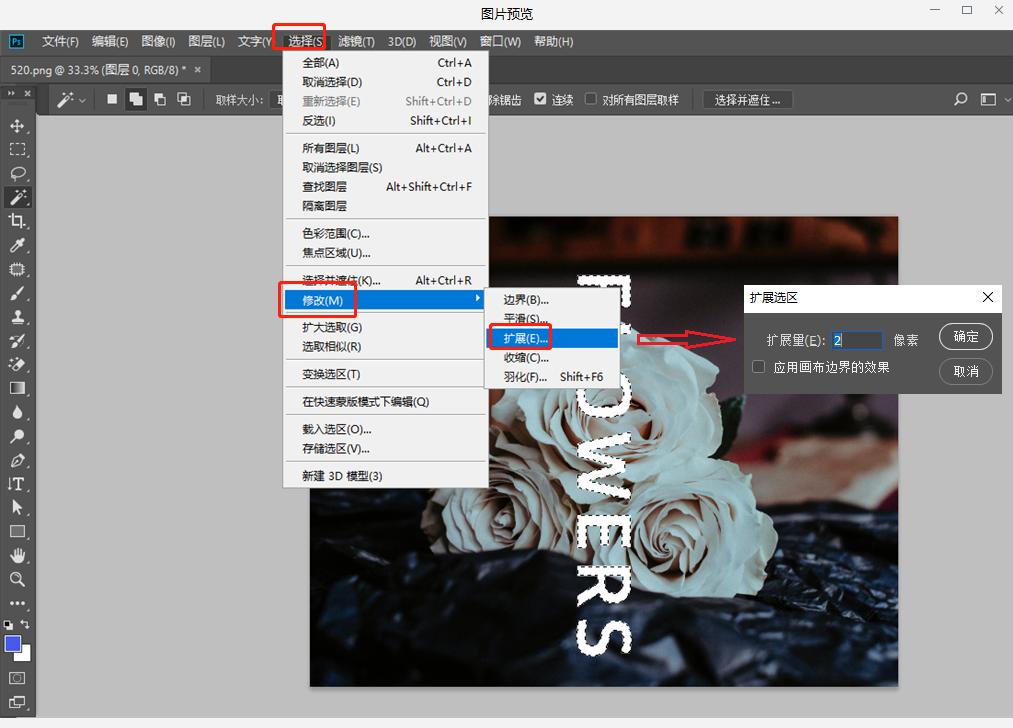
Task: Click the 确定 button in 扩展选区 dialog
Action: pos(964,336)
